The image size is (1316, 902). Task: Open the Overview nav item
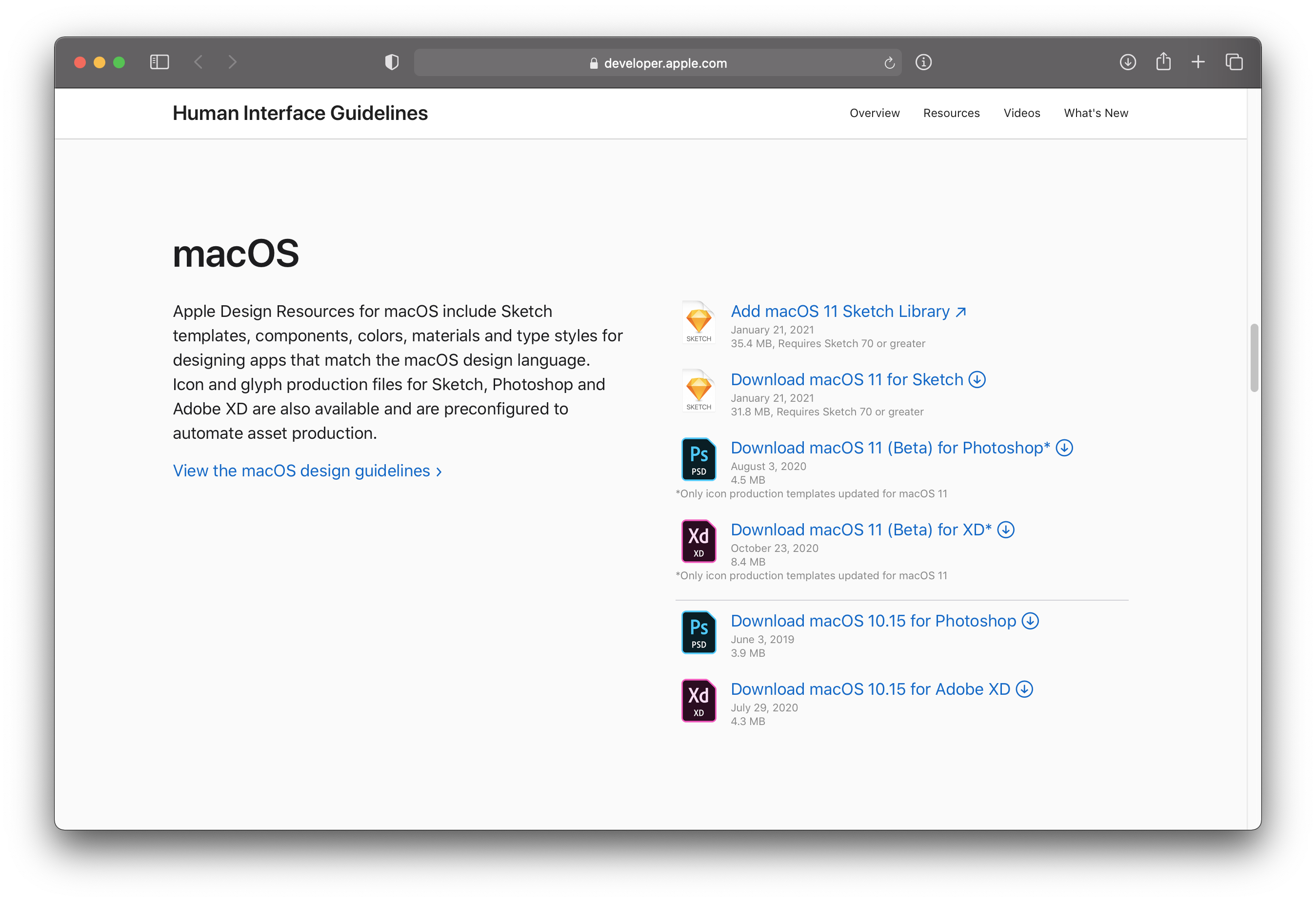click(x=874, y=113)
